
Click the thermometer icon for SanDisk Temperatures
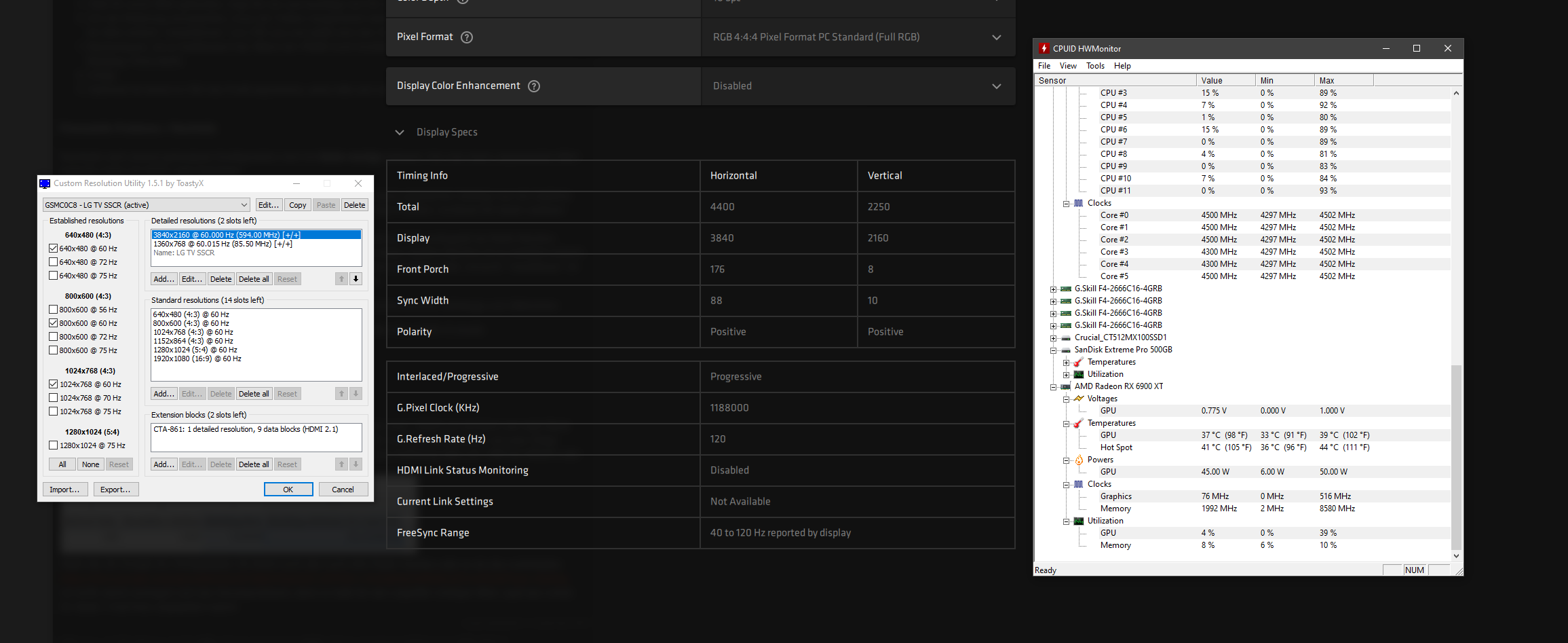(x=1079, y=362)
